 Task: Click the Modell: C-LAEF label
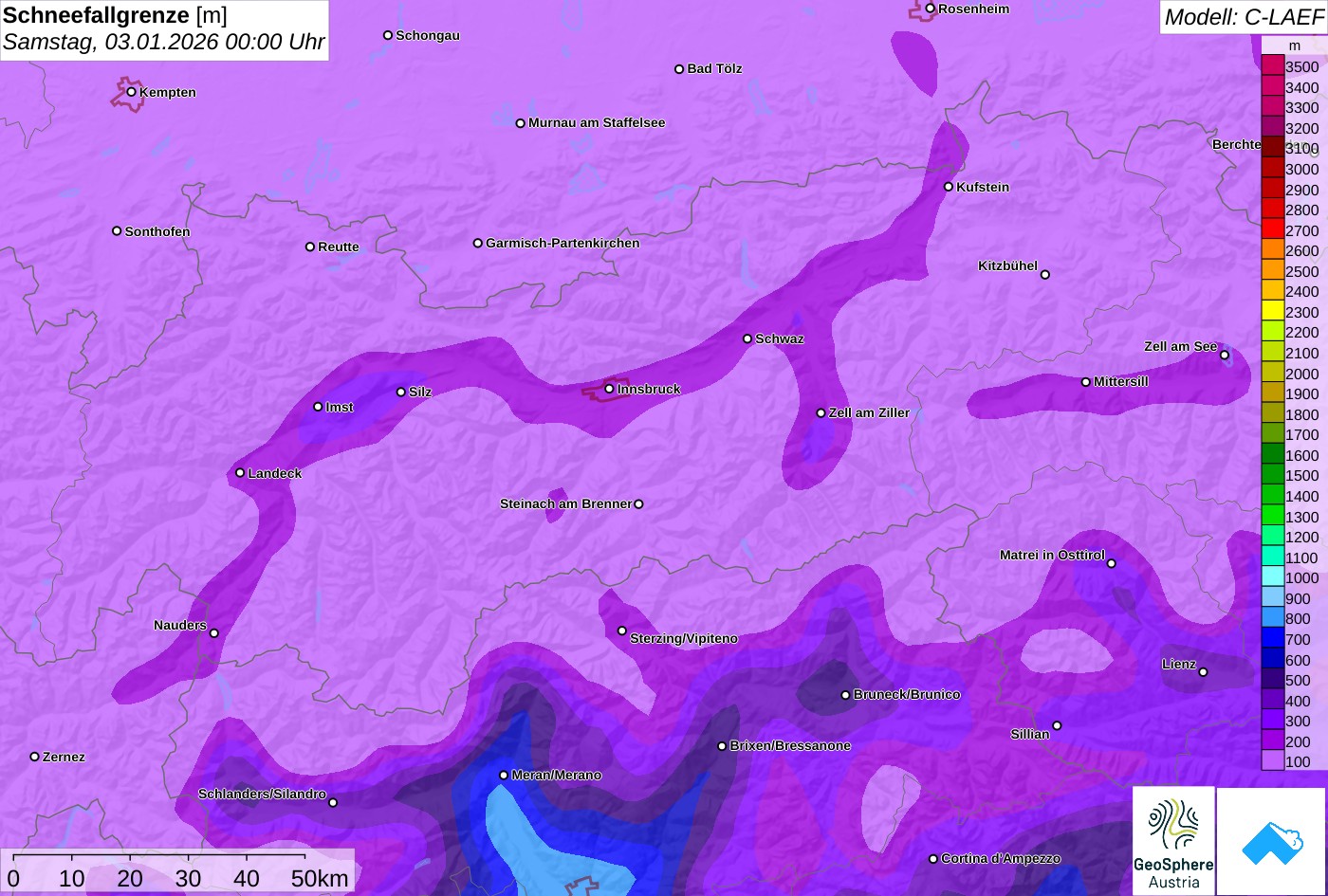1243,17
